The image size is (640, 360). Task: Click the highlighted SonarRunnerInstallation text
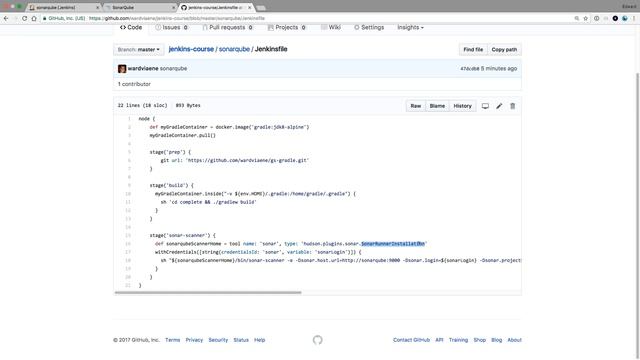(393, 244)
